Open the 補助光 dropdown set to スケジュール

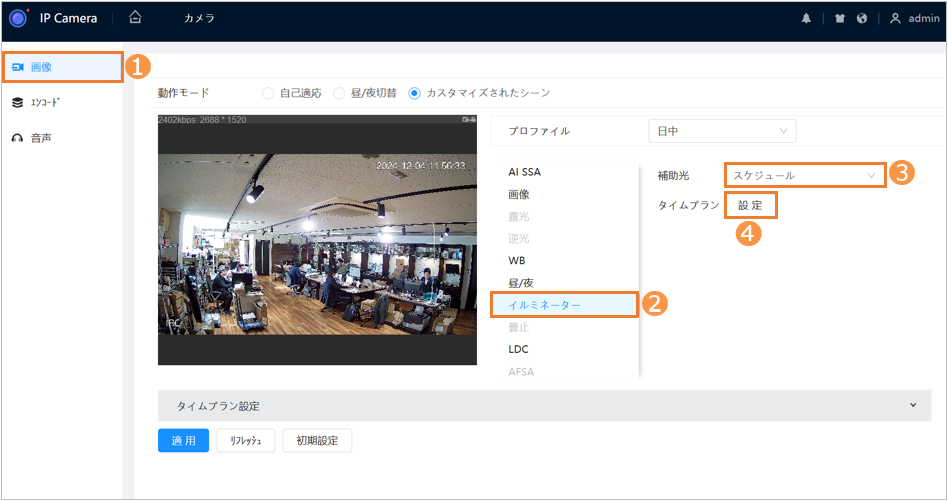(x=804, y=175)
